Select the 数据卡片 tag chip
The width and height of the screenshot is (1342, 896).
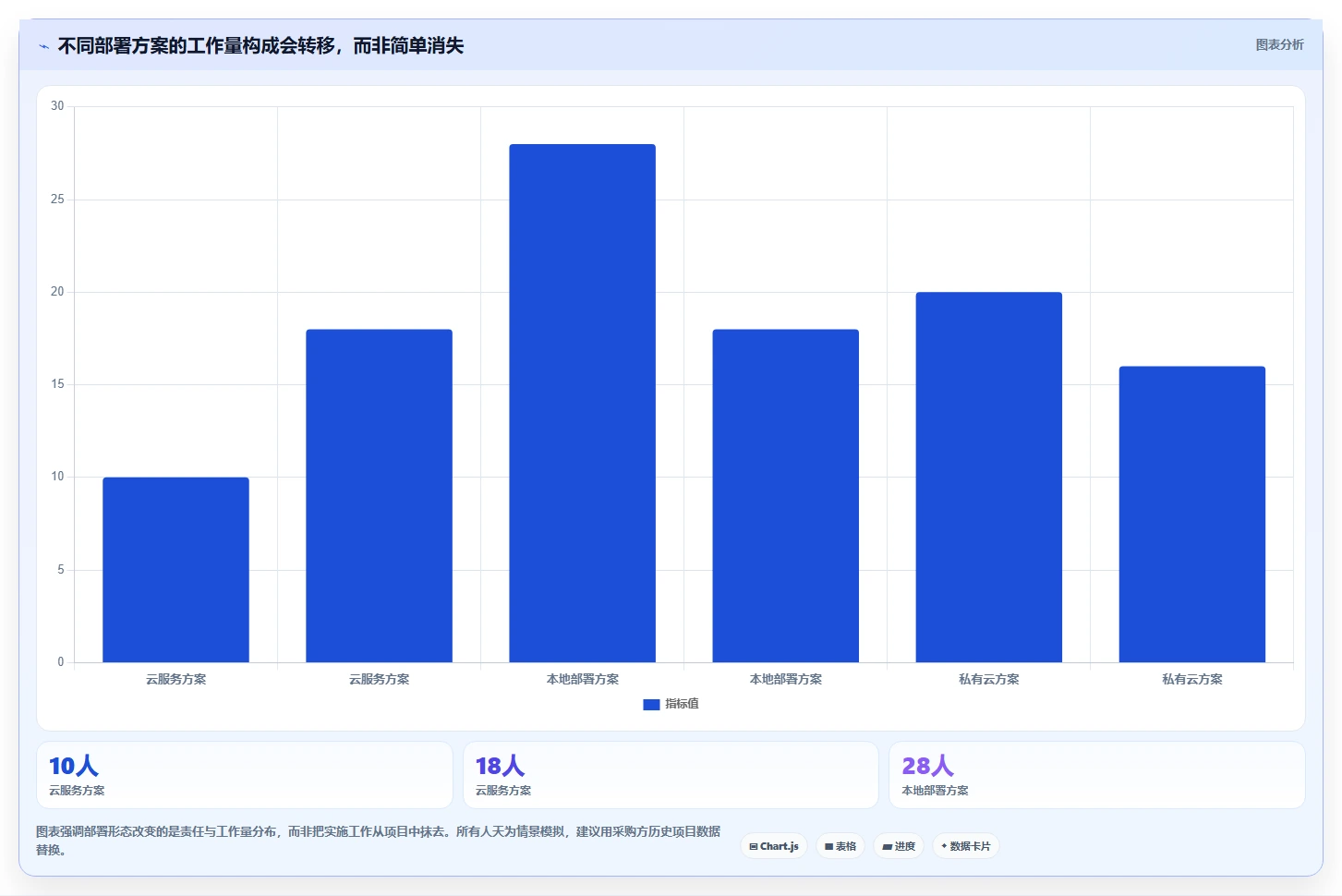[x=966, y=846]
